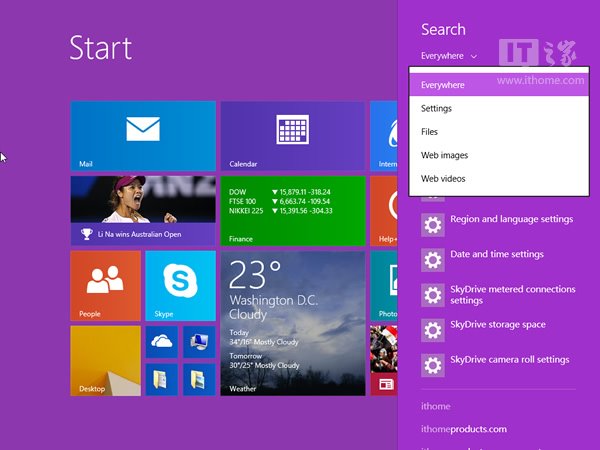Click gear icon beside Date and time settings

pyautogui.click(x=433, y=260)
